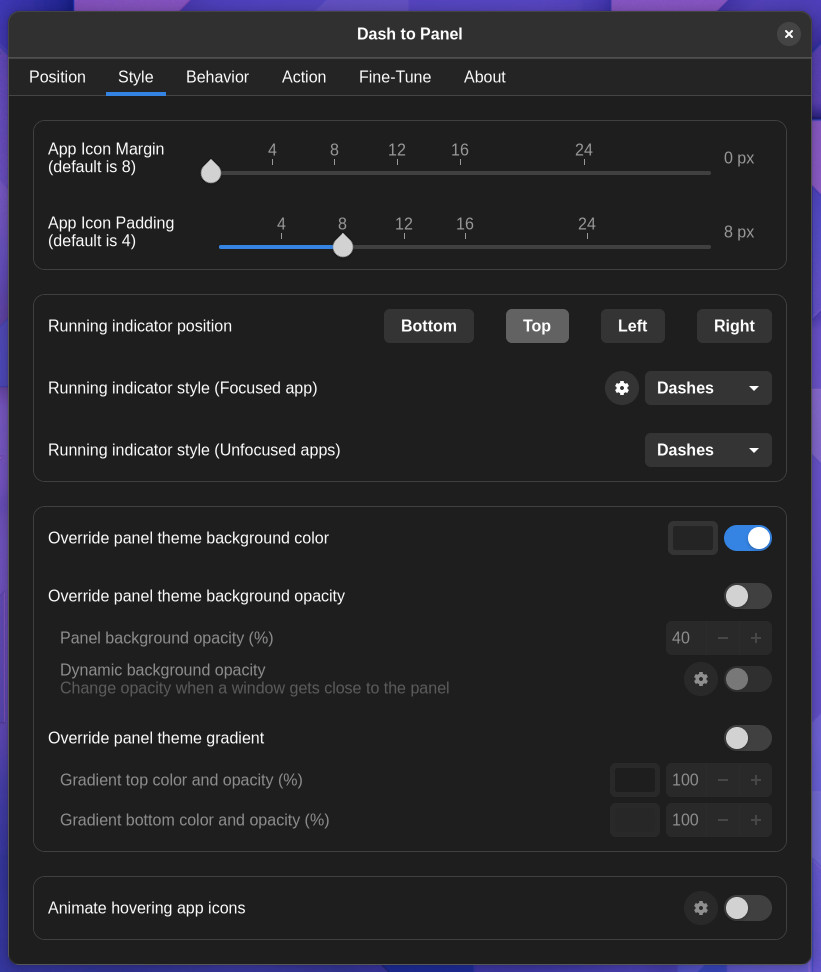Close the Dash to Panel window

point(789,34)
